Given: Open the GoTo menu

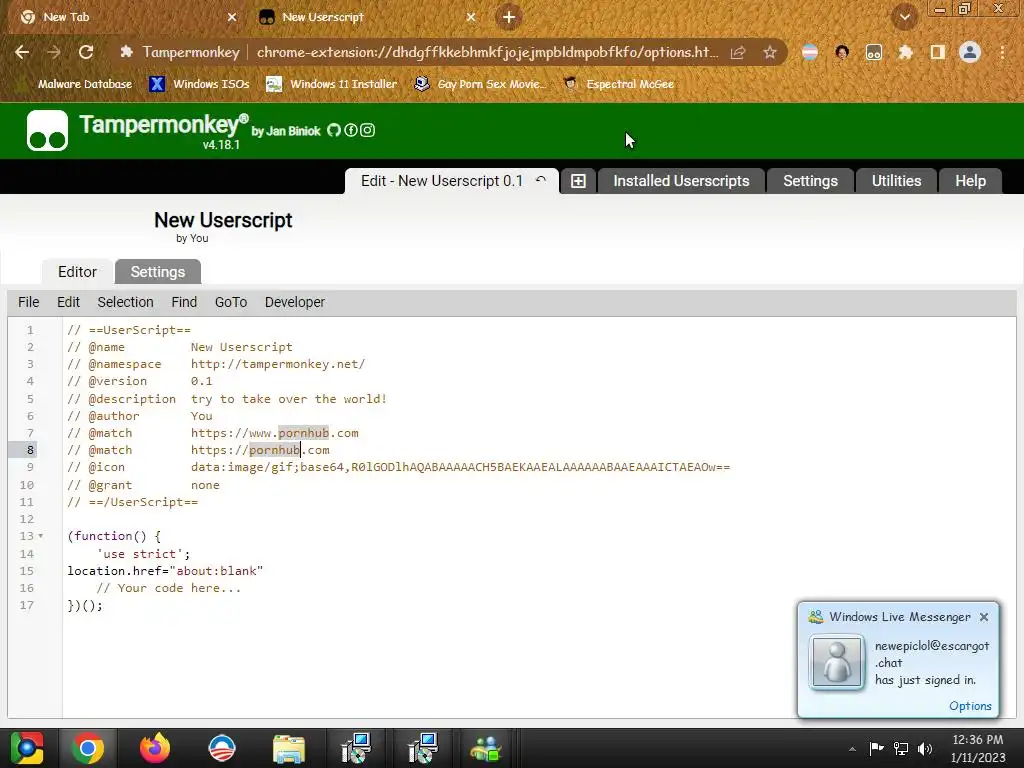Looking at the screenshot, I should click(231, 302).
